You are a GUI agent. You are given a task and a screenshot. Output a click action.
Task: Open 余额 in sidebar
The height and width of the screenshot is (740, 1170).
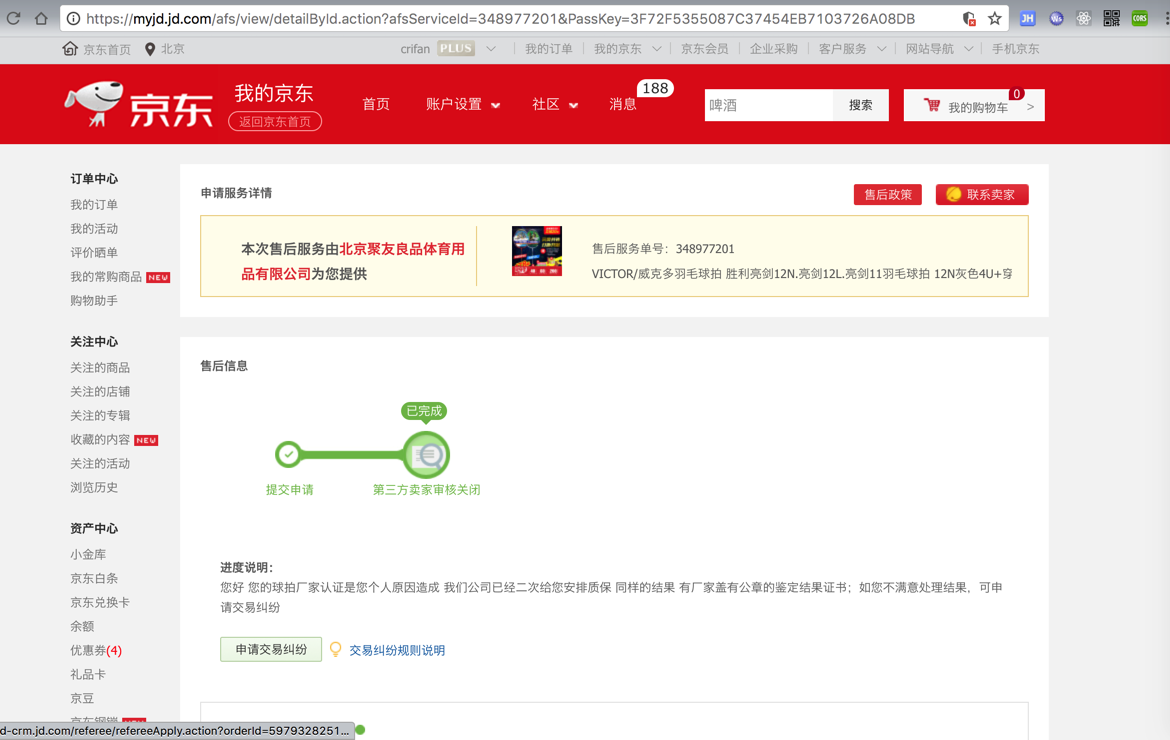(x=82, y=626)
